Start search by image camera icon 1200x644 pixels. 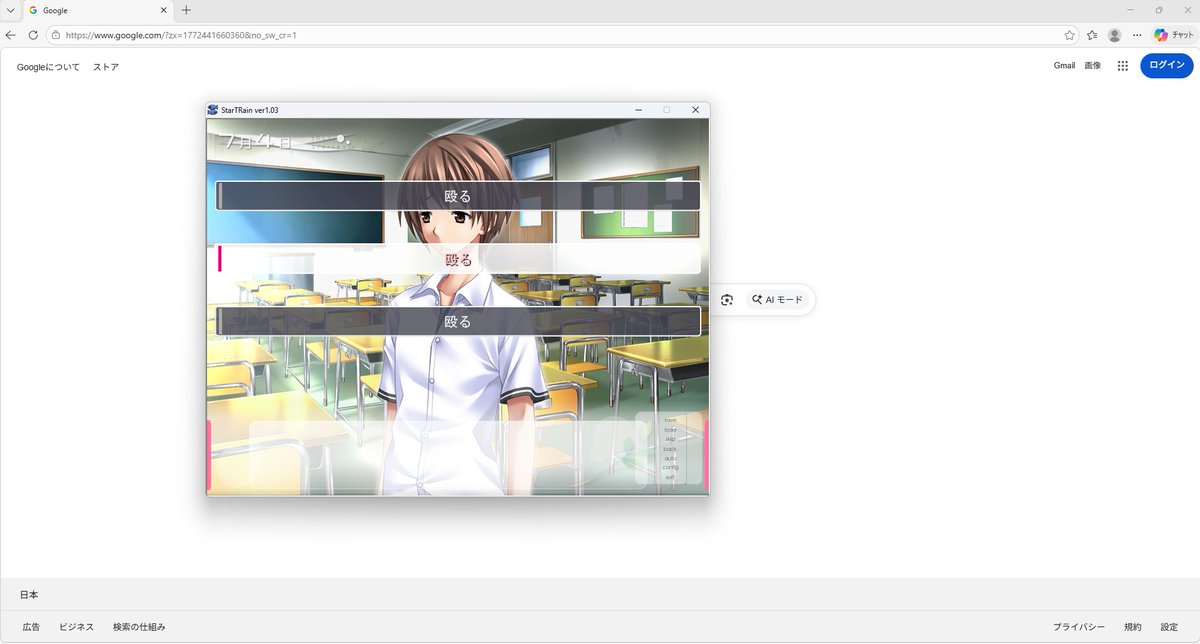[727, 300]
